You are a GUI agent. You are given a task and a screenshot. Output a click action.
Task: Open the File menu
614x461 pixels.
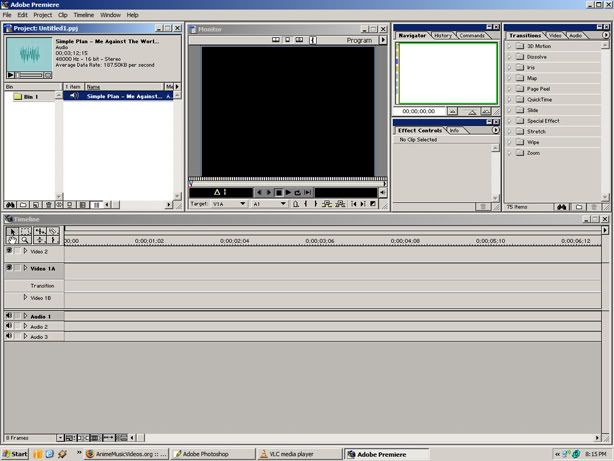click(7, 15)
